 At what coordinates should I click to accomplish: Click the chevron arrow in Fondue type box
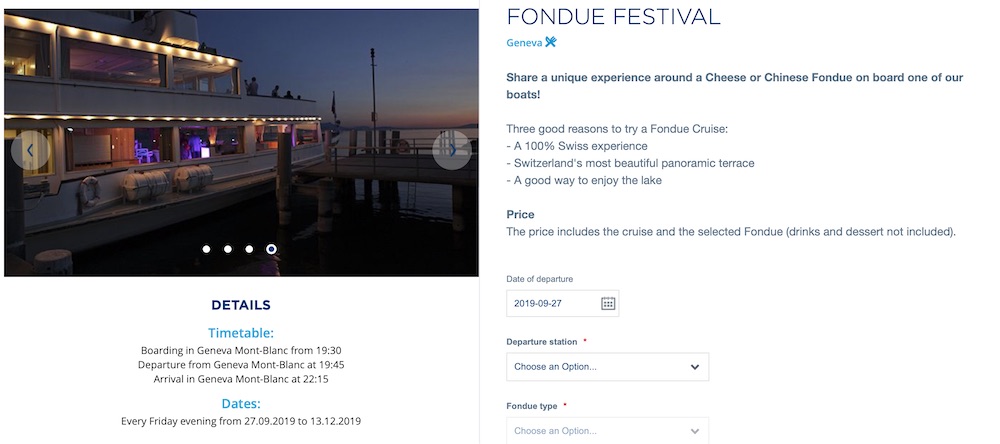[x=695, y=431]
